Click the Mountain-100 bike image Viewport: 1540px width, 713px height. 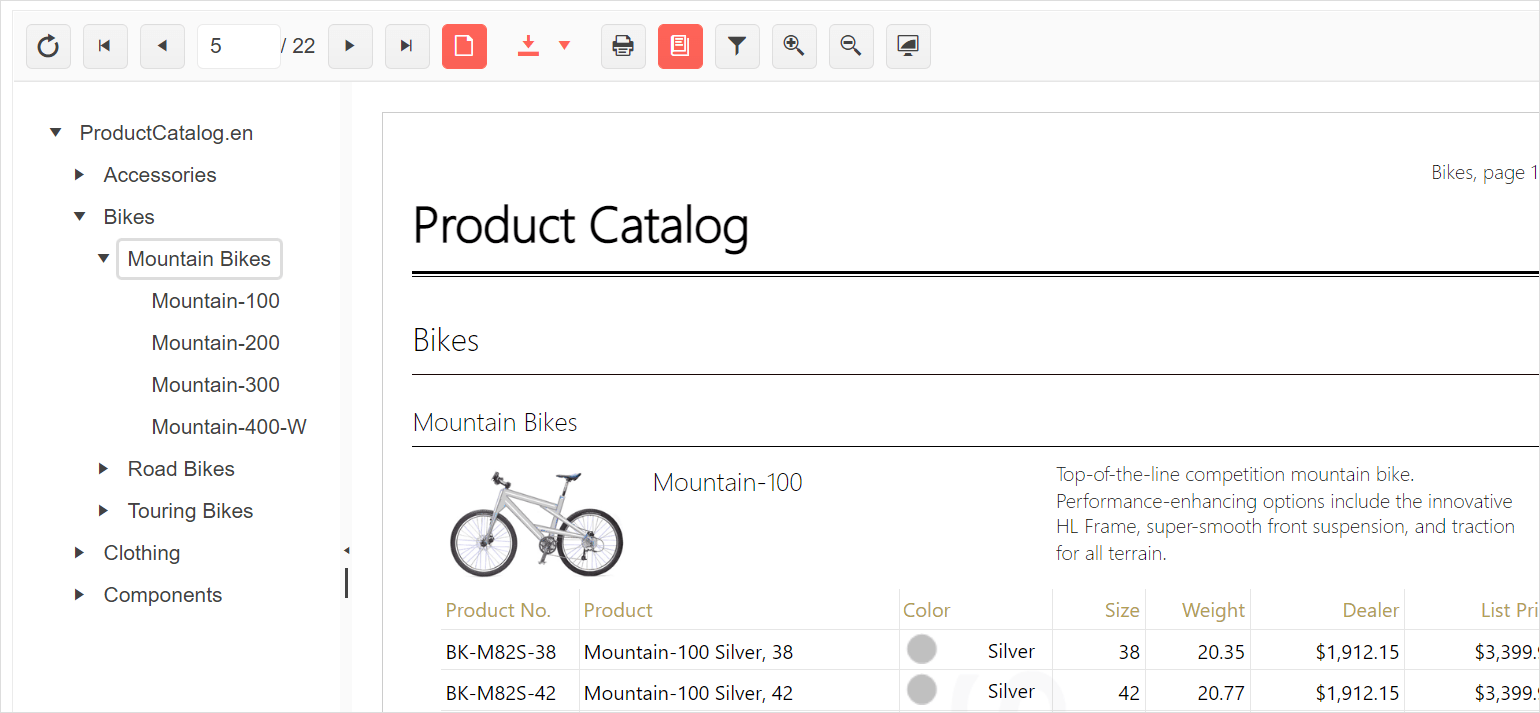536,523
